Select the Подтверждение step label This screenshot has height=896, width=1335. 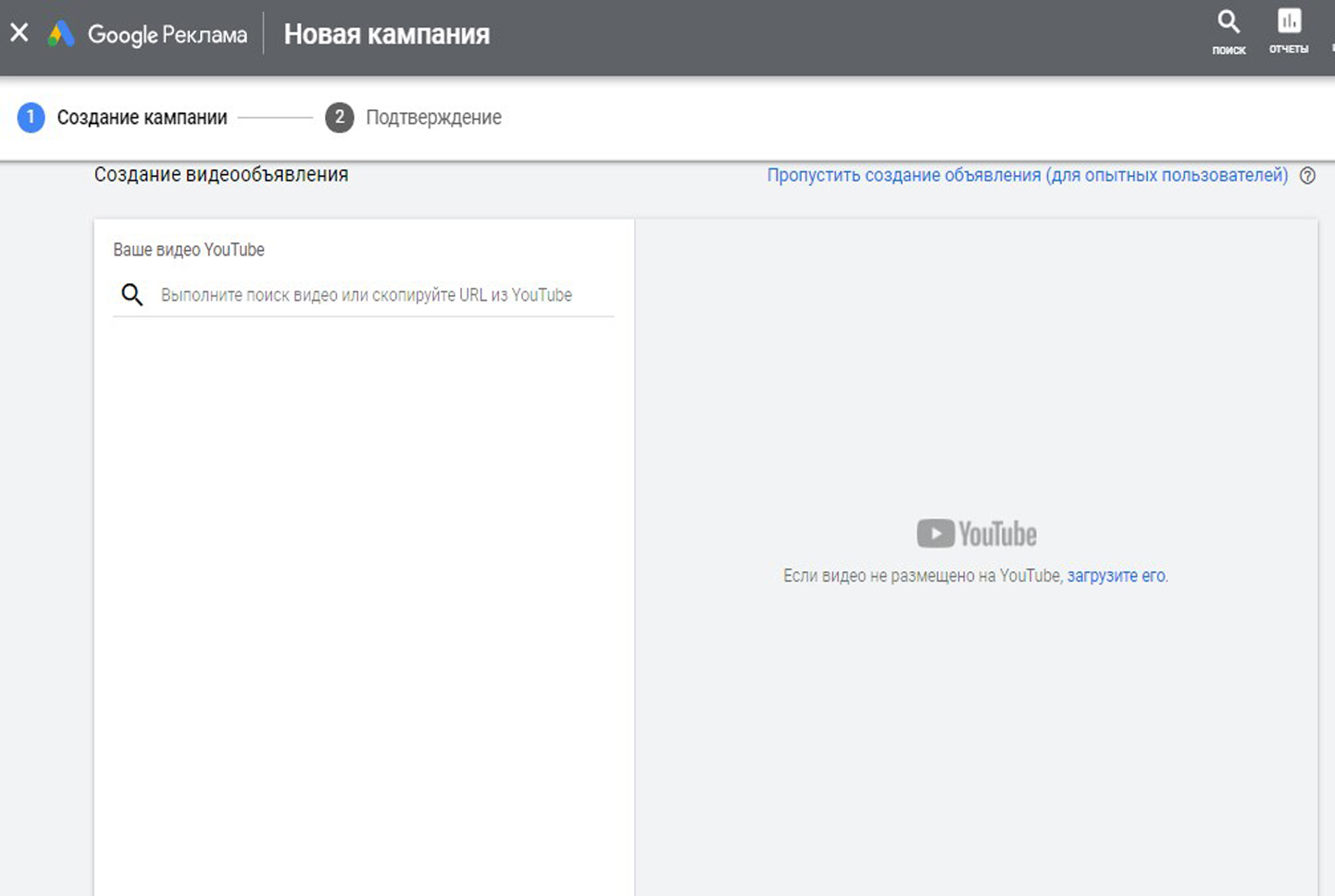(x=433, y=118)
